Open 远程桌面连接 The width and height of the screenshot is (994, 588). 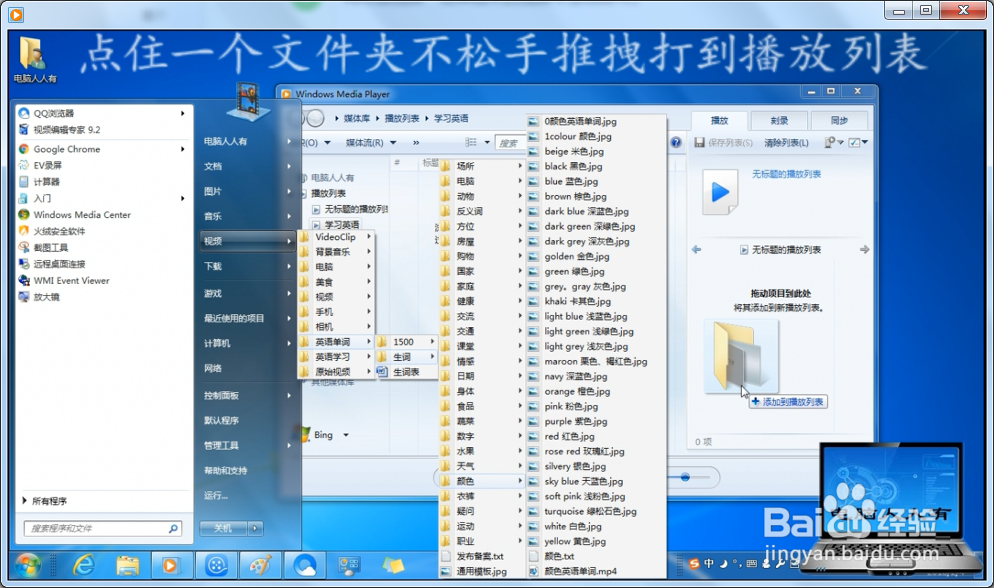(59, 264)
